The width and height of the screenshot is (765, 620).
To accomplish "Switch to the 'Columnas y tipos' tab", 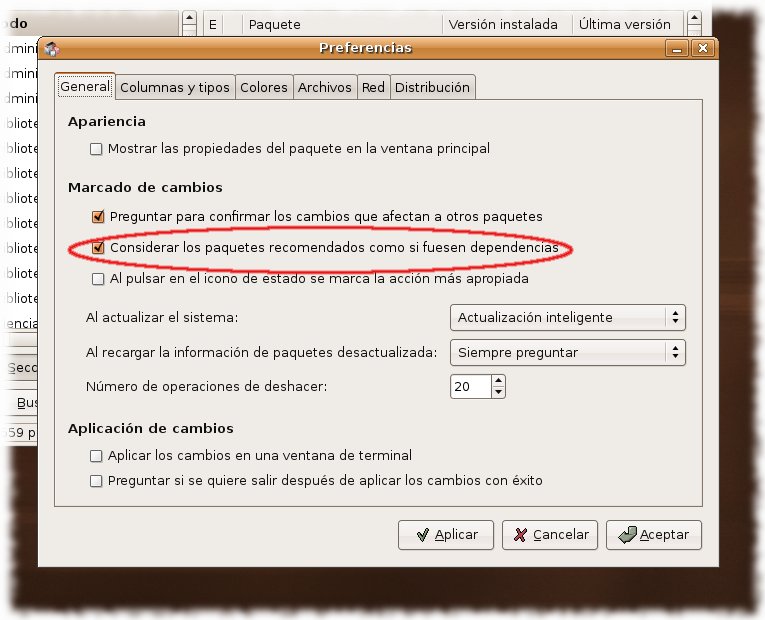I will [x=175, y=87].
